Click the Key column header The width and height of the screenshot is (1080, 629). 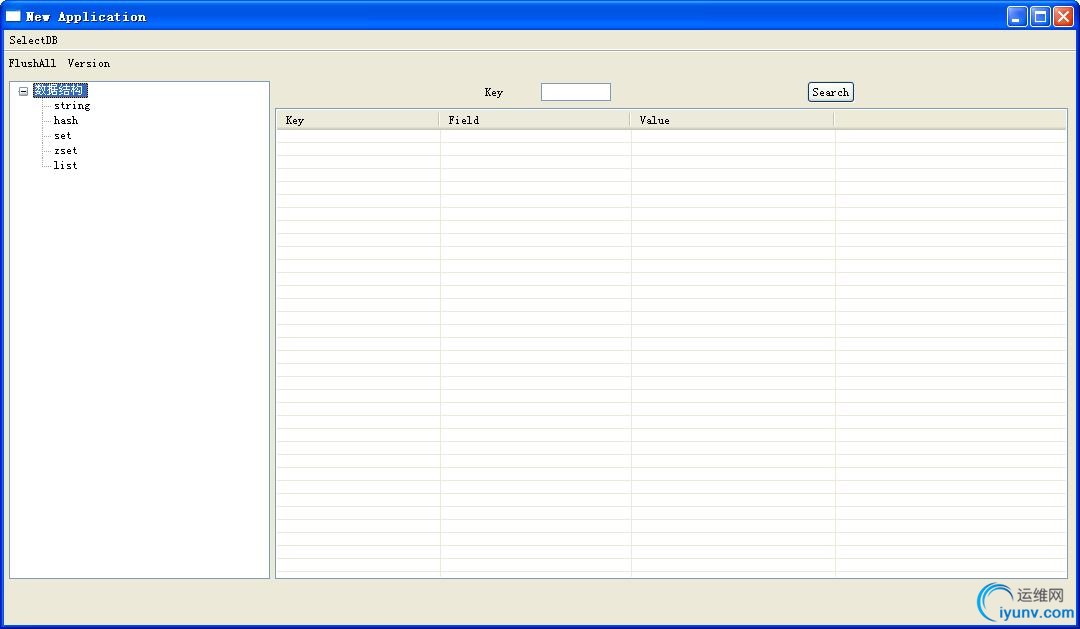(357, 120)
